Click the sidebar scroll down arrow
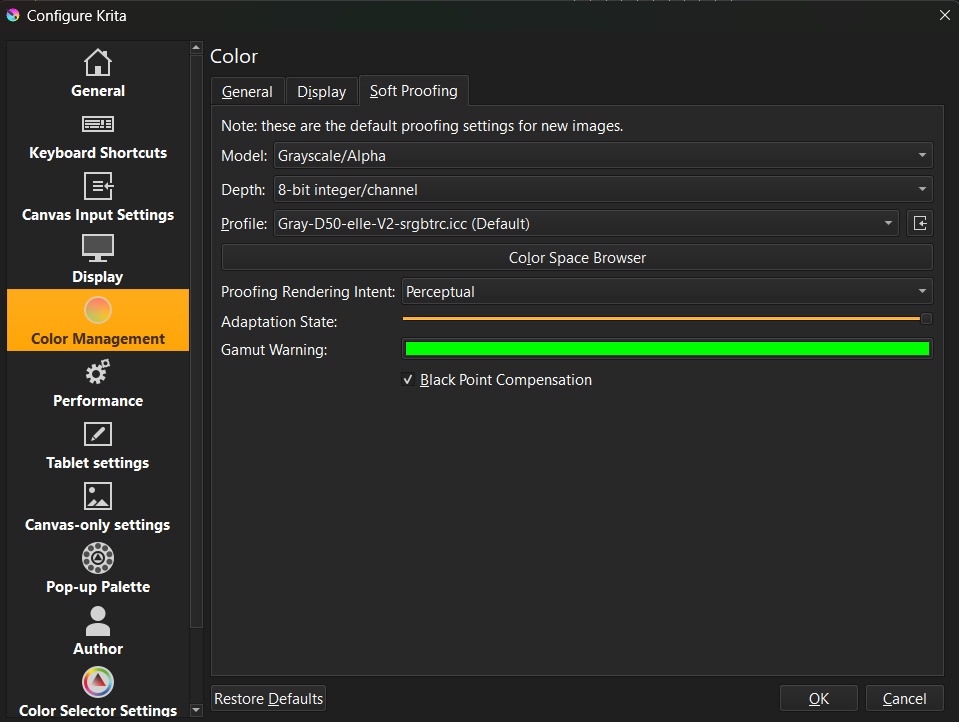 click(x=196, y=710)
